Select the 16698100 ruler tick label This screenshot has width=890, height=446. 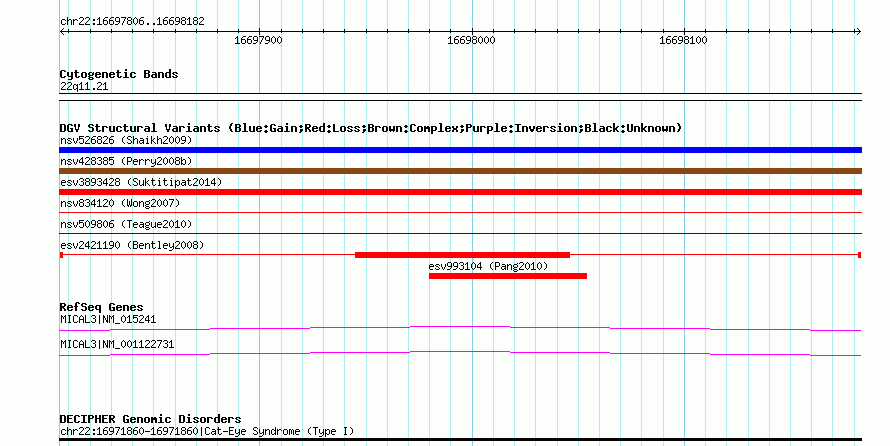pyautogui.click(x=683, y=40)
